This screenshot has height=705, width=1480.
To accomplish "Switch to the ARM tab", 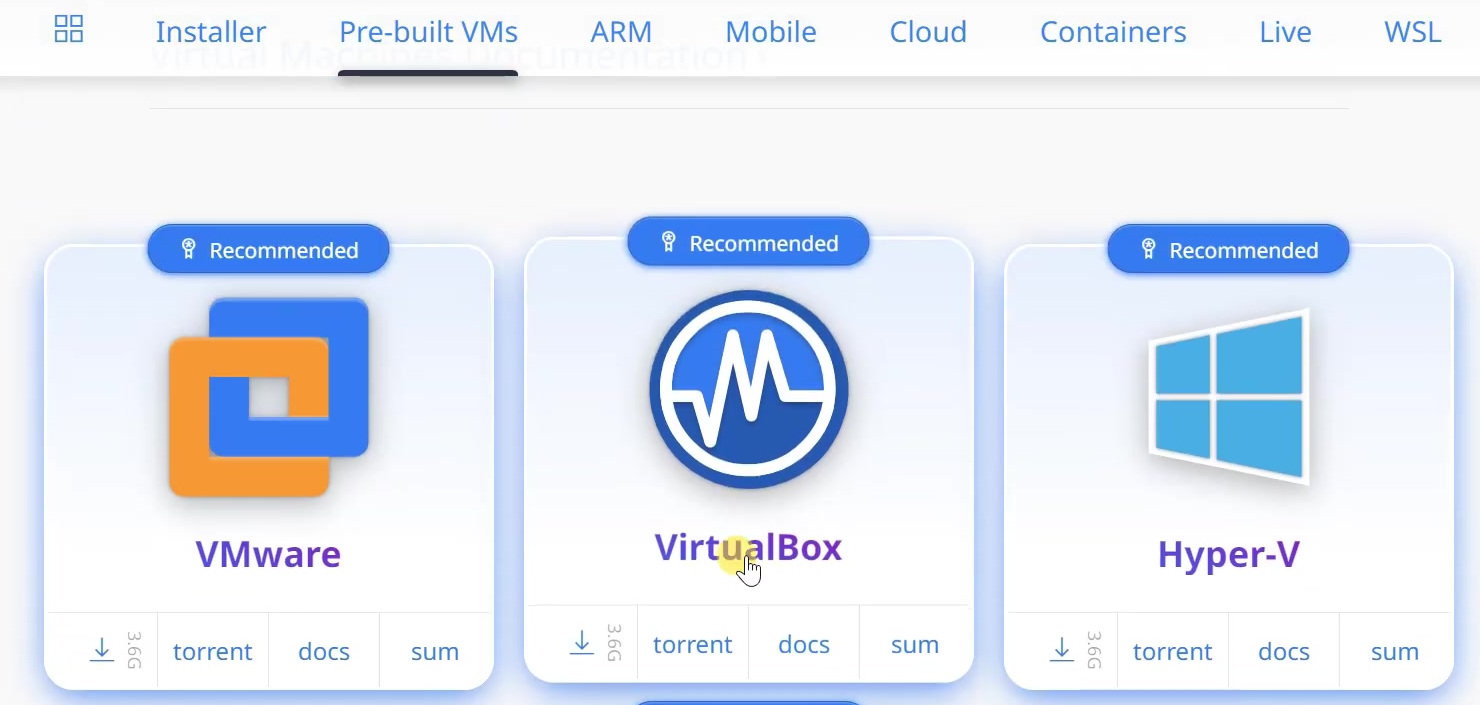I will point(621,32).
